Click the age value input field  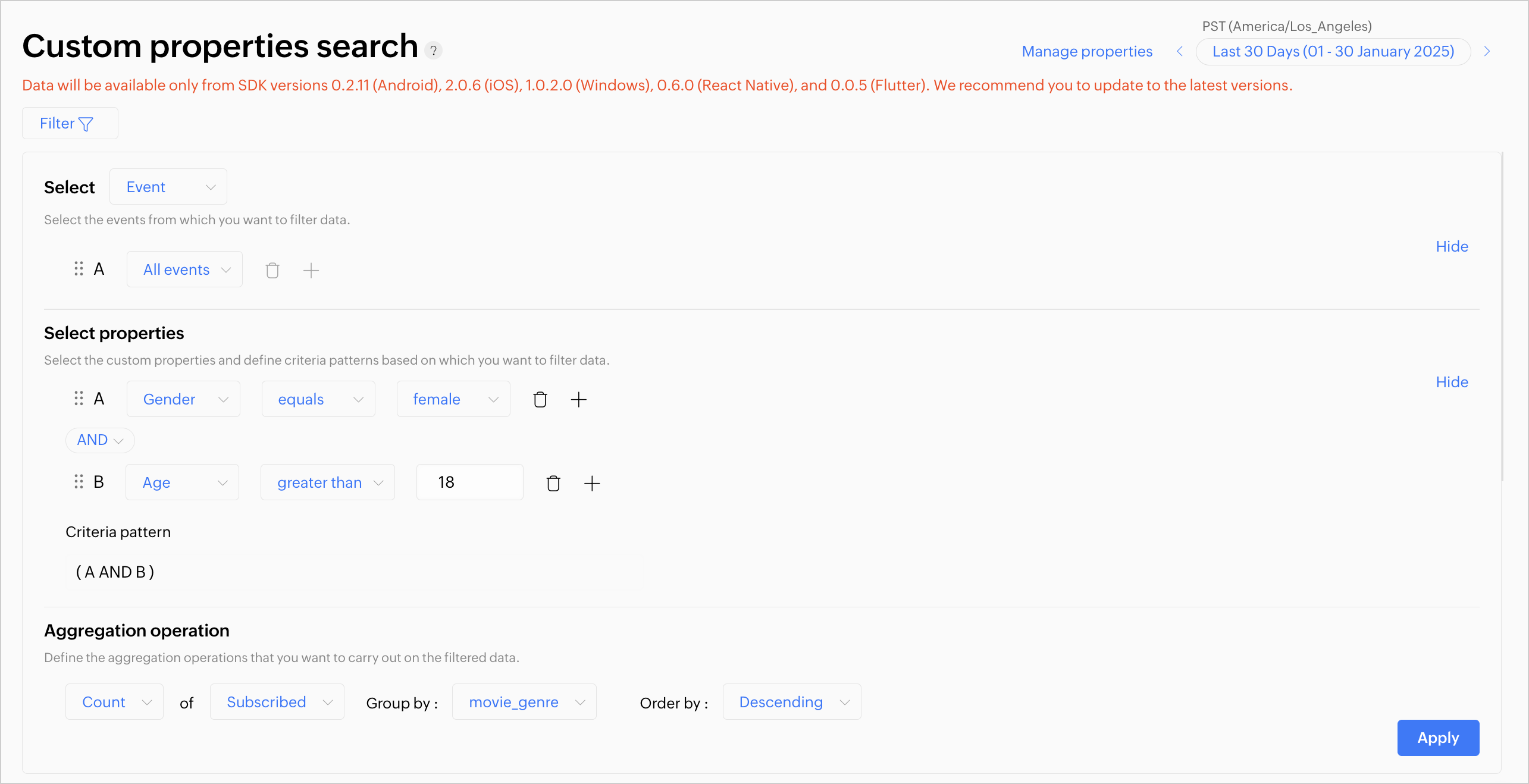470,482
